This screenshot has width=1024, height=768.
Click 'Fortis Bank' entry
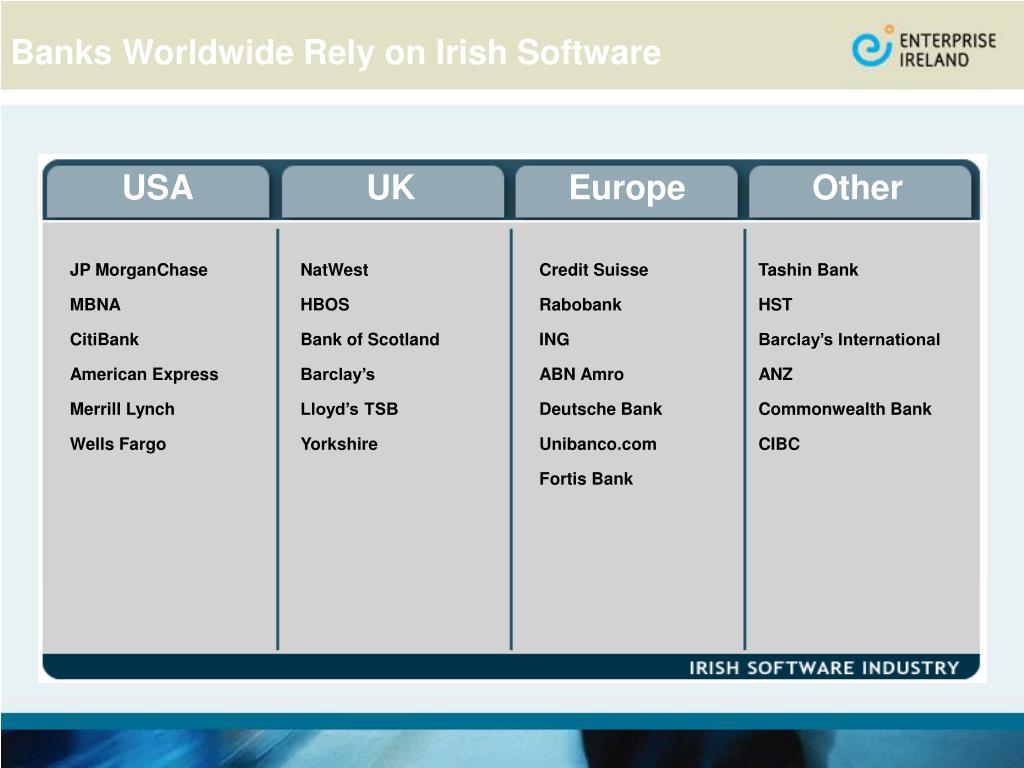coord(586,479)
